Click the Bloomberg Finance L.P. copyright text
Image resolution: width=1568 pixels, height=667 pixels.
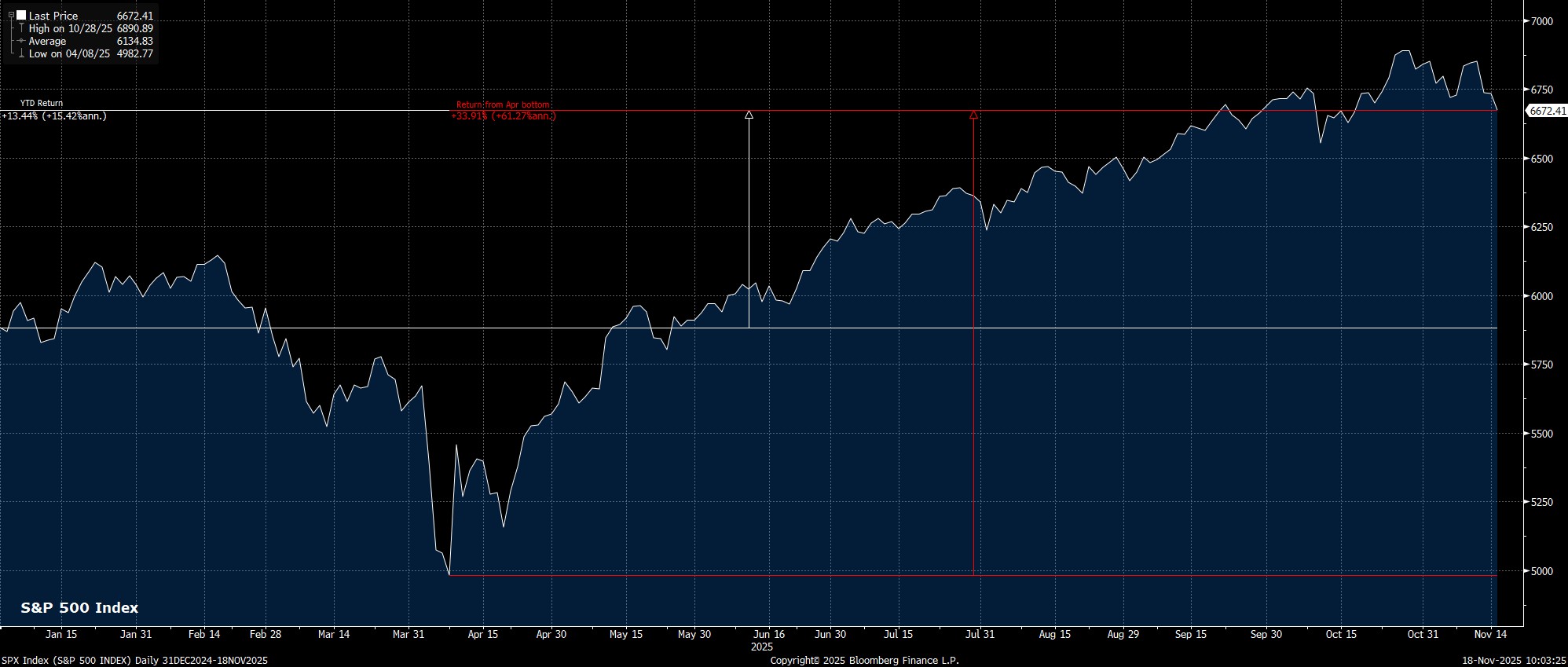(x=864, y=661)
